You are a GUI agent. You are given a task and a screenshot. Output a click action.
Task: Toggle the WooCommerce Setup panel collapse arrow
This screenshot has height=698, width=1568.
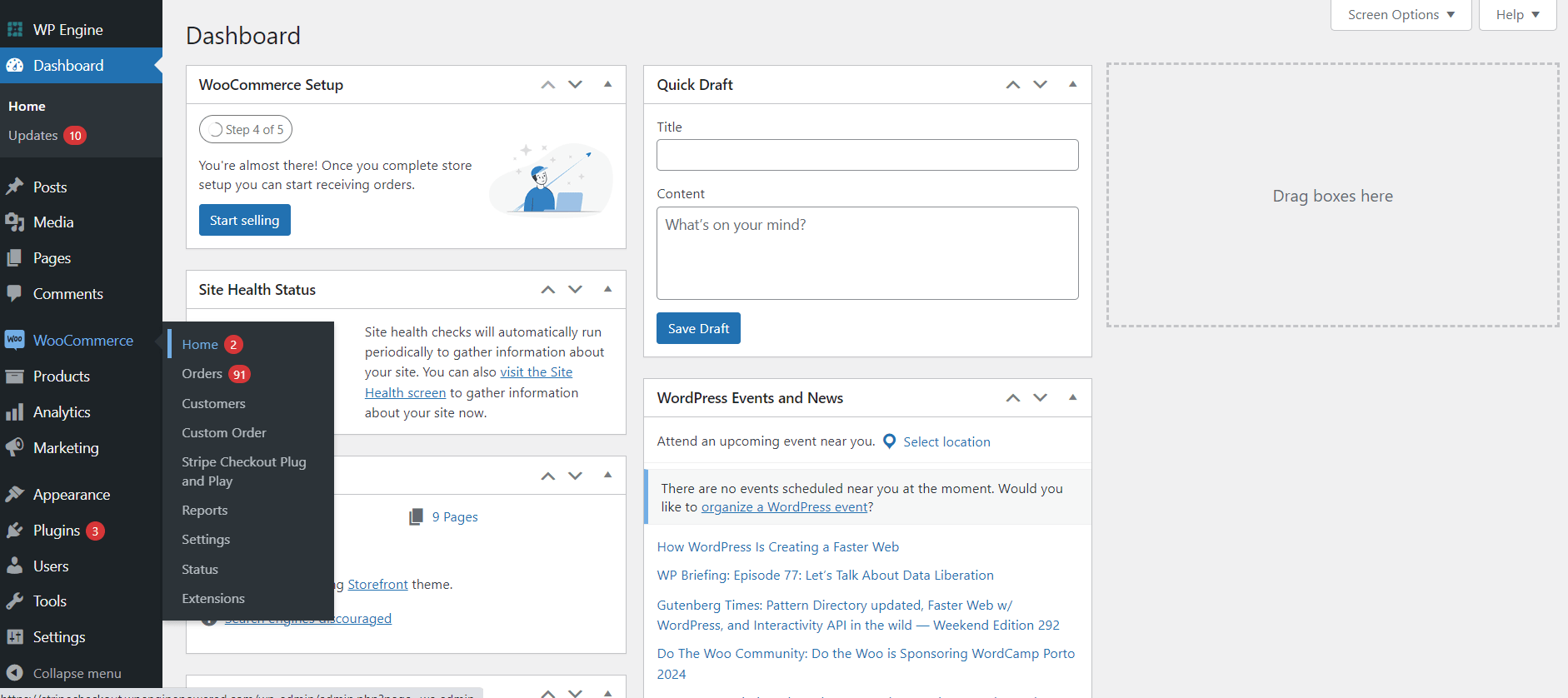[x=607, y=84]
